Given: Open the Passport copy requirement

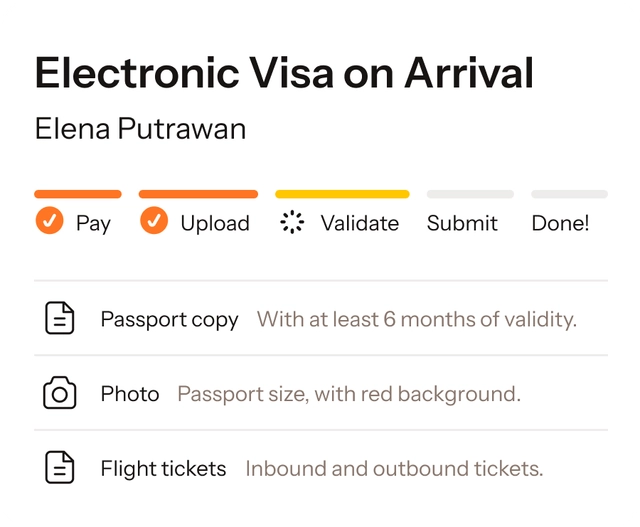Looking at the screenshot, I should pyautogui.click(x=169, y=320).
